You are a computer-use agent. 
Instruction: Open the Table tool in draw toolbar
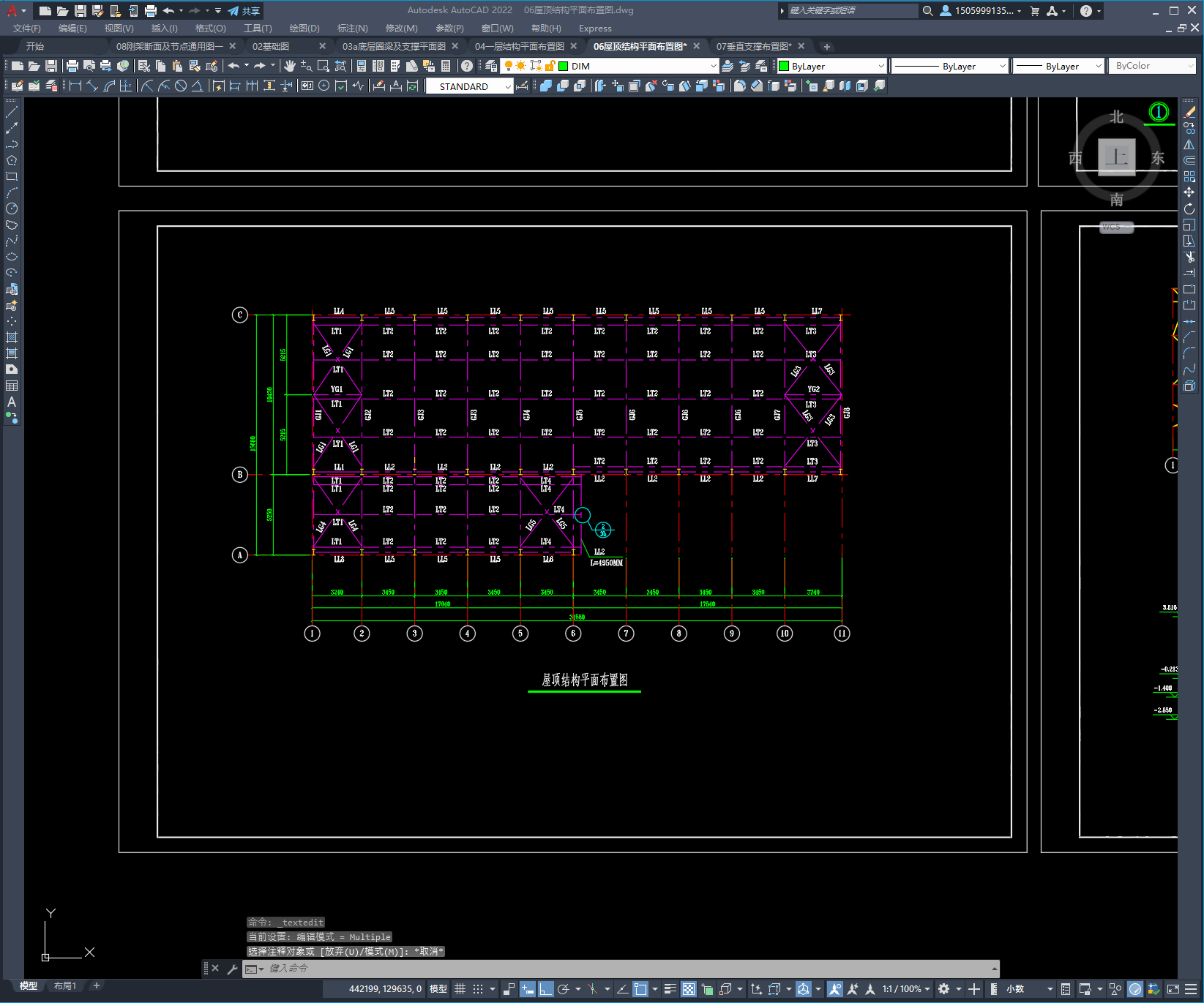coord(12,386)
